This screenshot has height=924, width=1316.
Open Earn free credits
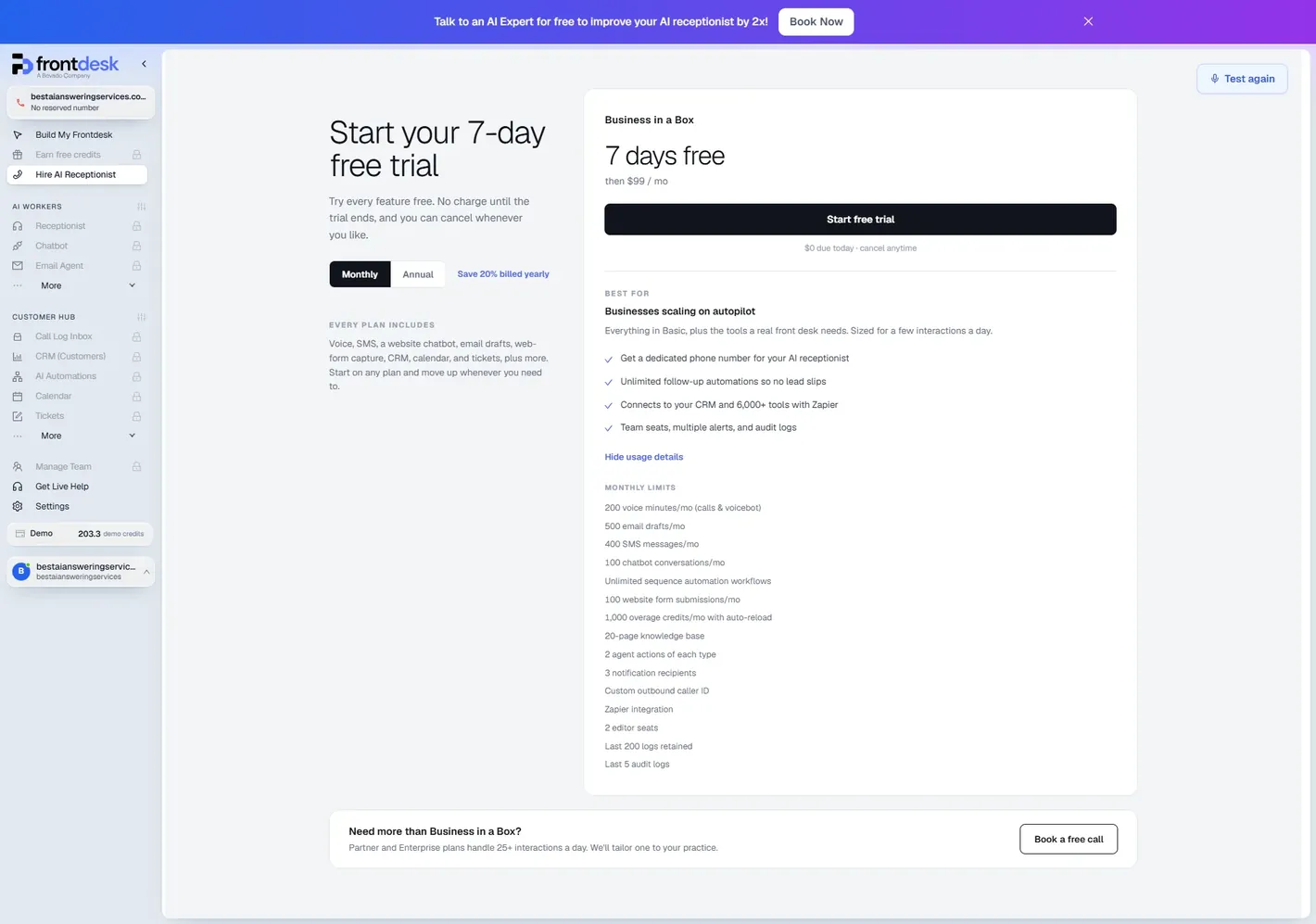(77, 155)
